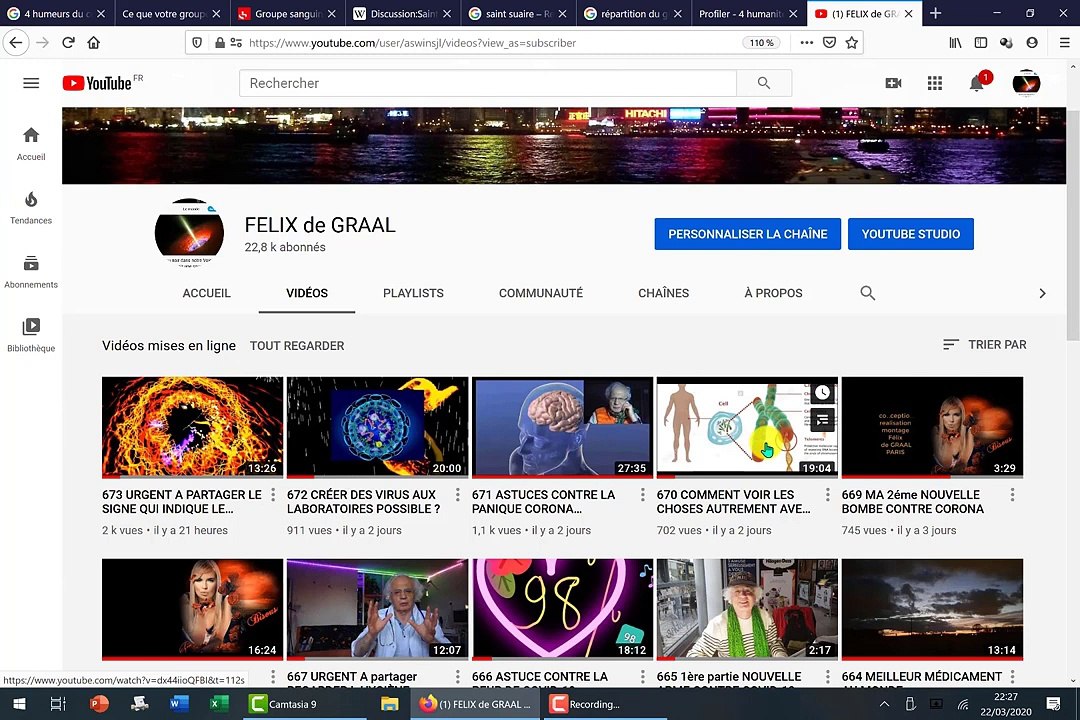Open the 13:14 dark sky thumbnail
This screenshot has height=720, width=1080.
point(932,609)
